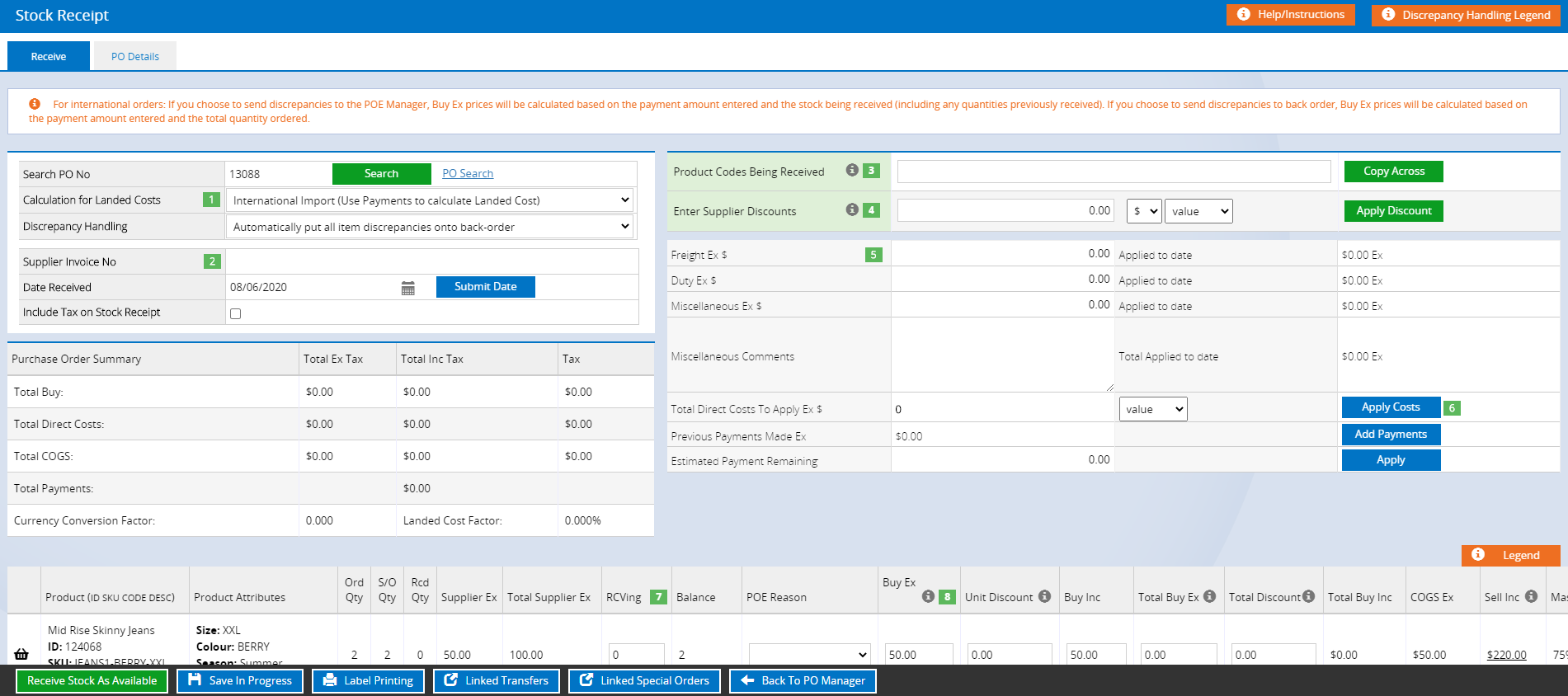Click info icon beside Enter Supplier Discounts

[852, 209]
